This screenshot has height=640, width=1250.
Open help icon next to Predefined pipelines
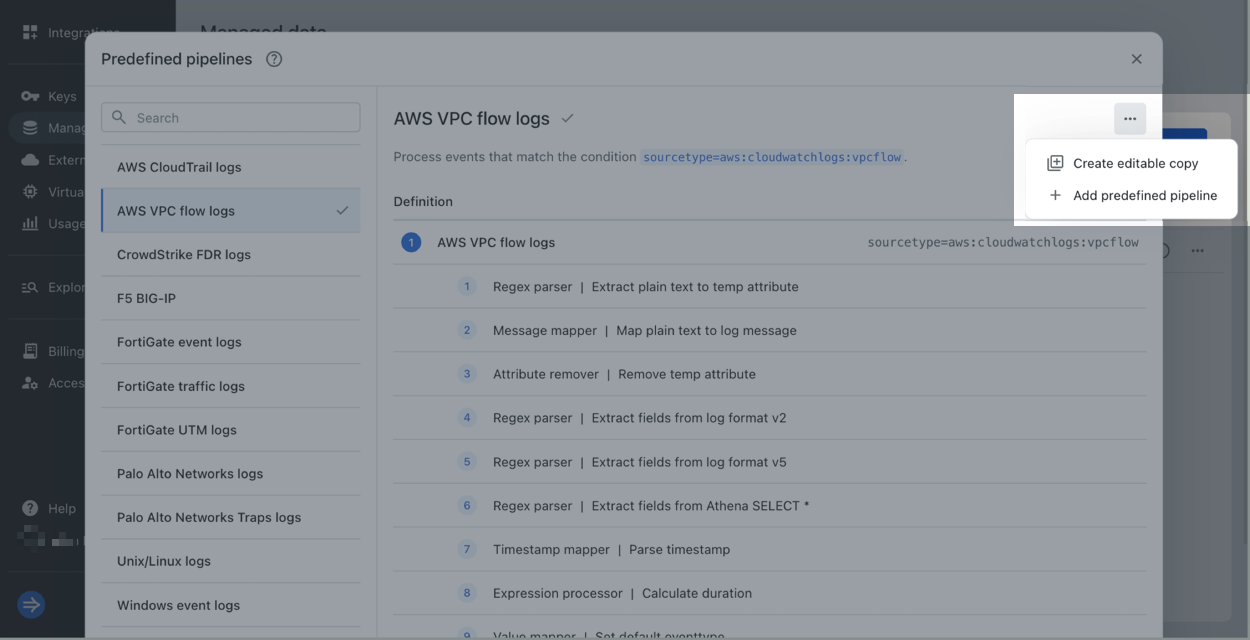tap(274, 59)
